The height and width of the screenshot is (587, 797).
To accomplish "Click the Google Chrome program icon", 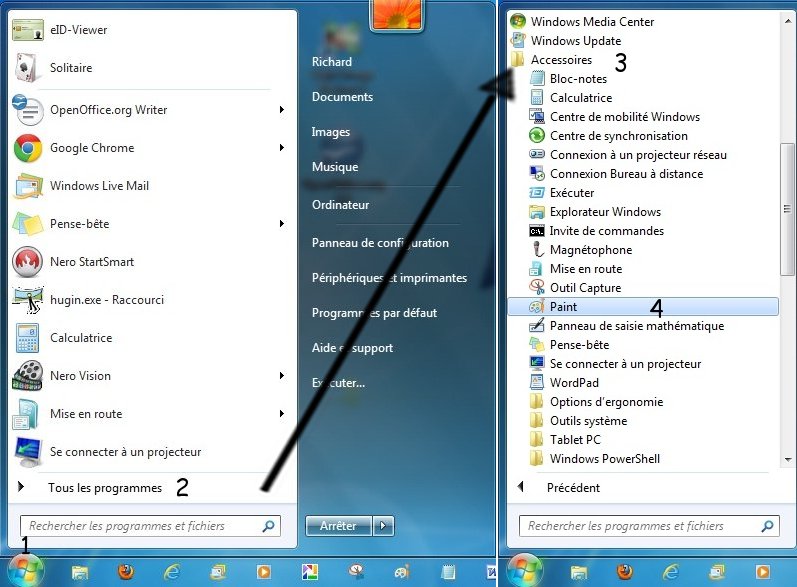I will pyautogui.click(x=28, y=148).
